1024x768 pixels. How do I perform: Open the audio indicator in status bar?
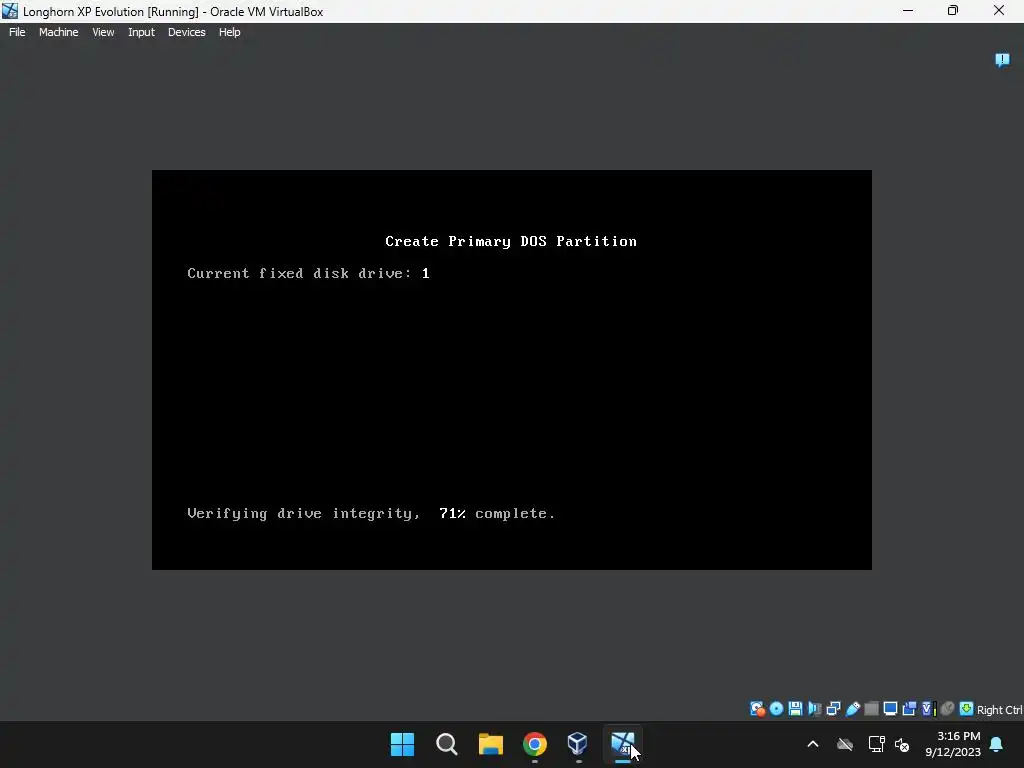814,709
